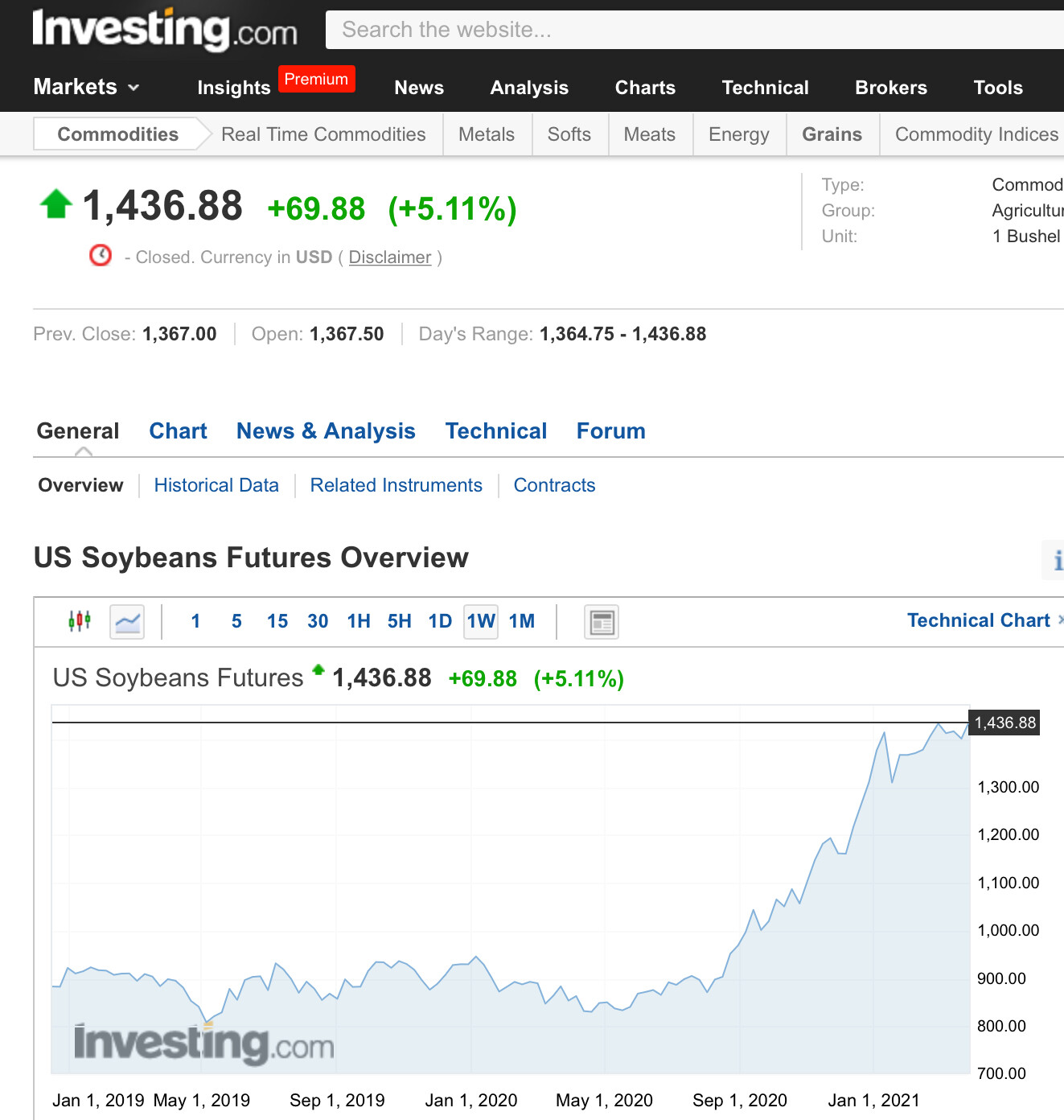The height and width of the screenshot is (1120, 1064).
Task: Set chart interval to 1 minute
Action: 195,621
